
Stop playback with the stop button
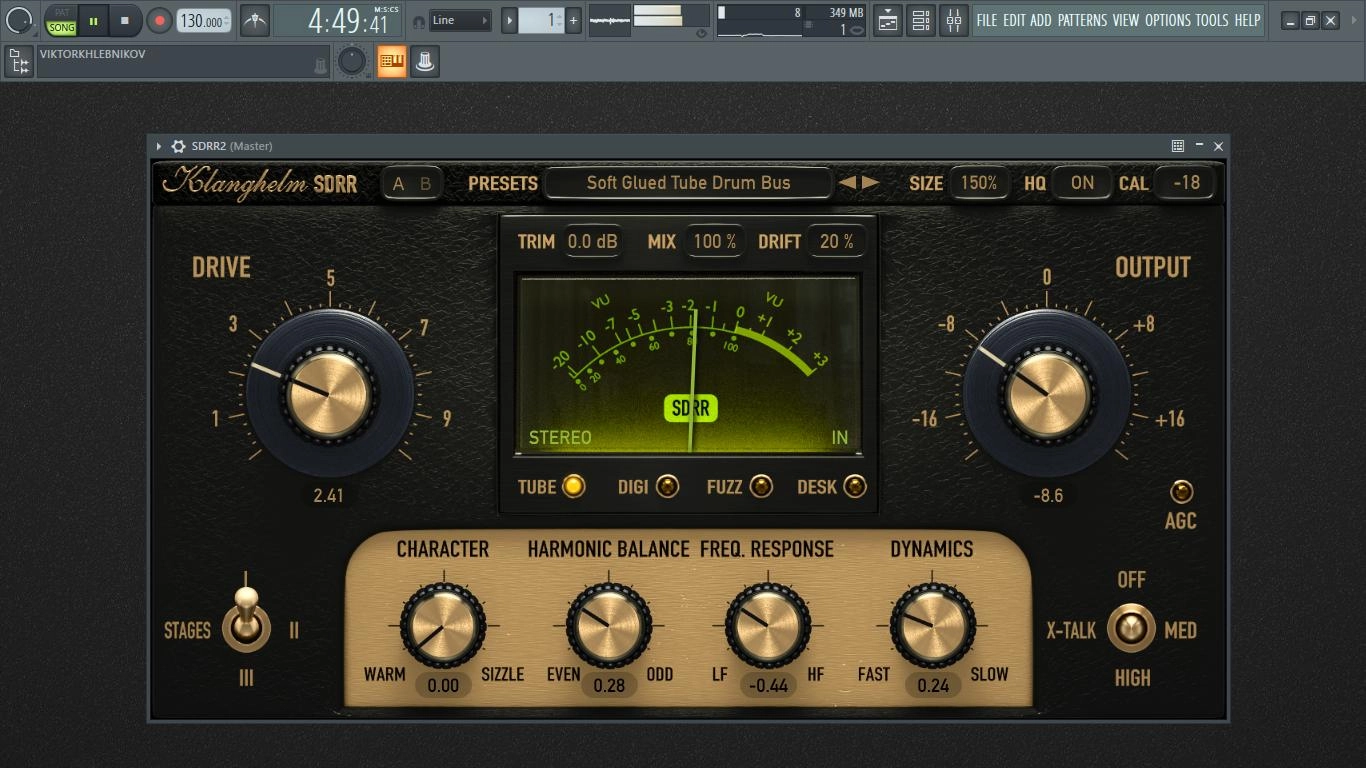click(x=124, y=20)
